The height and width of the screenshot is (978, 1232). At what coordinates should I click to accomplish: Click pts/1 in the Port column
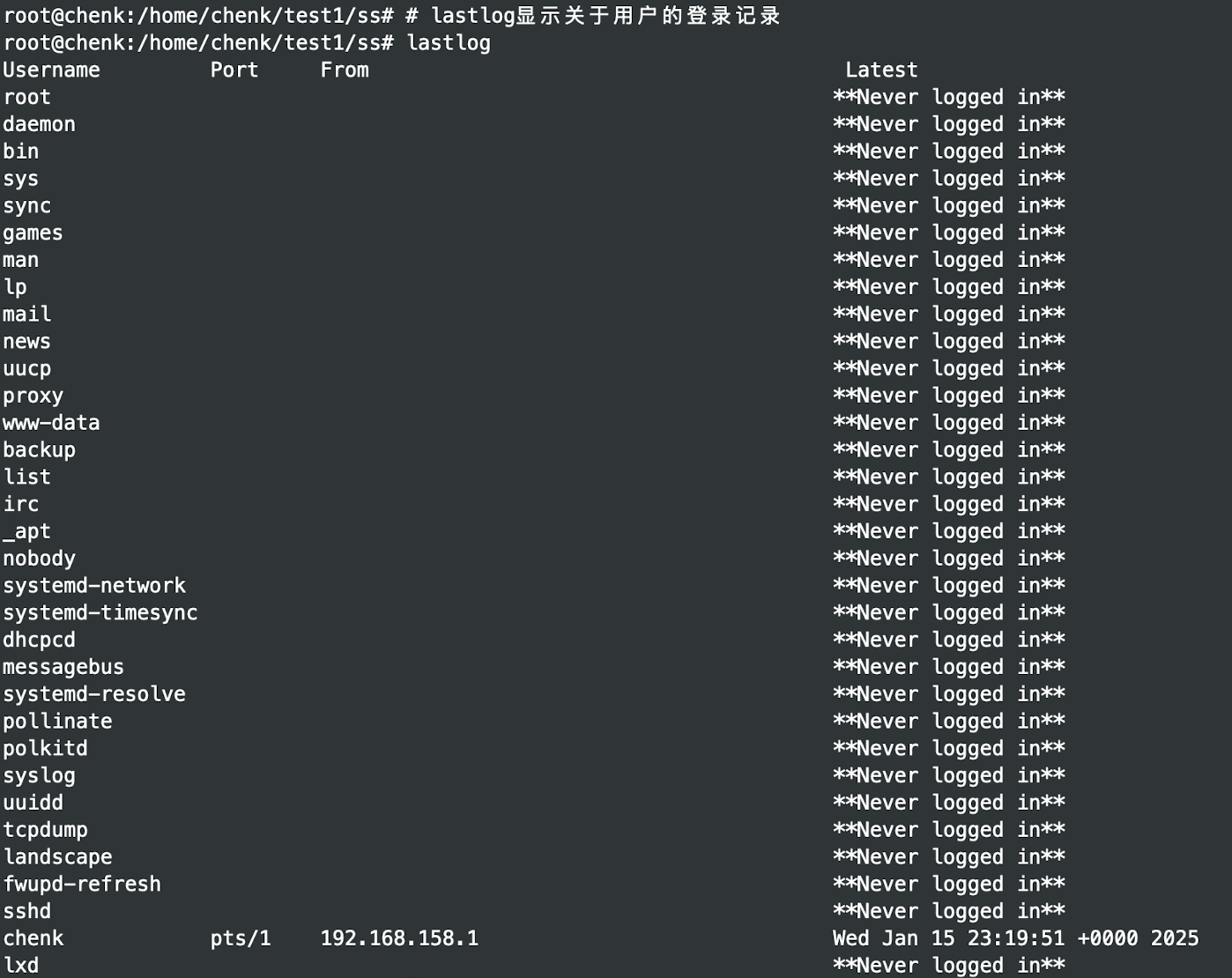click(241, 938)
